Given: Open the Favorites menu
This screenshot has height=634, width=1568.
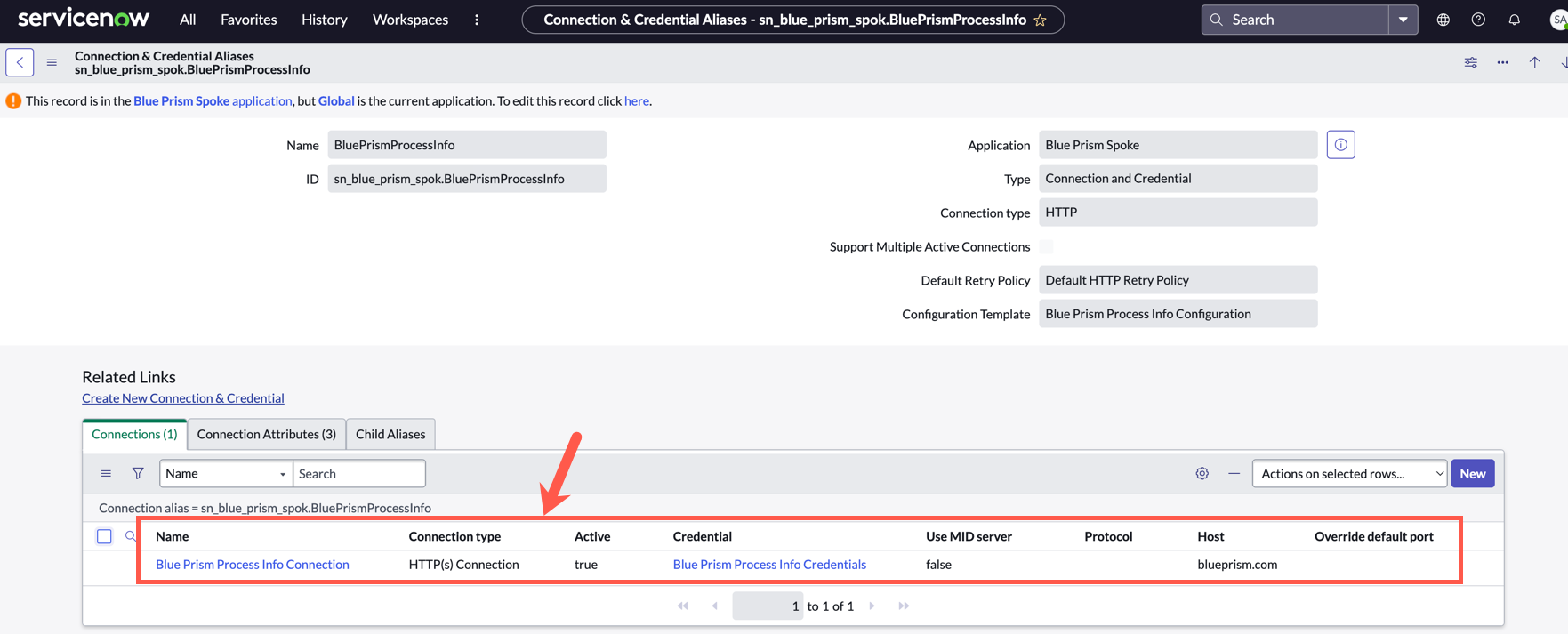Looking at the screenshot, I should (248, 20).
